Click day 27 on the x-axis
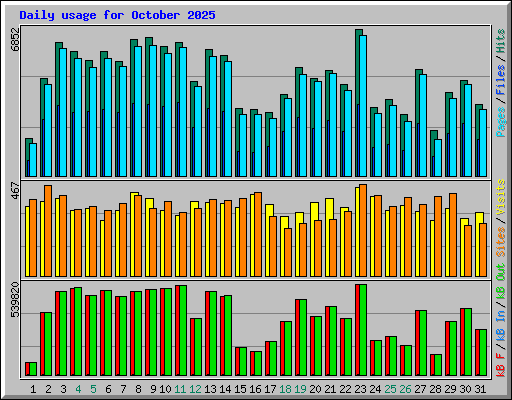The width and height of the screenshot is (512, 400). point(420,389)
